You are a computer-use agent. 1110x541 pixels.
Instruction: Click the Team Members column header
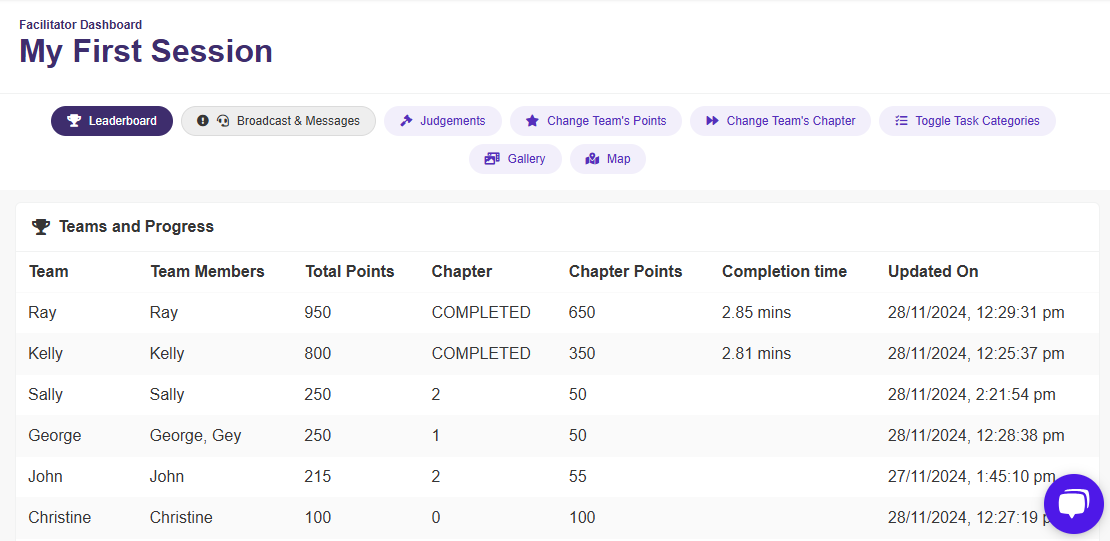click(x=207, y=271)
